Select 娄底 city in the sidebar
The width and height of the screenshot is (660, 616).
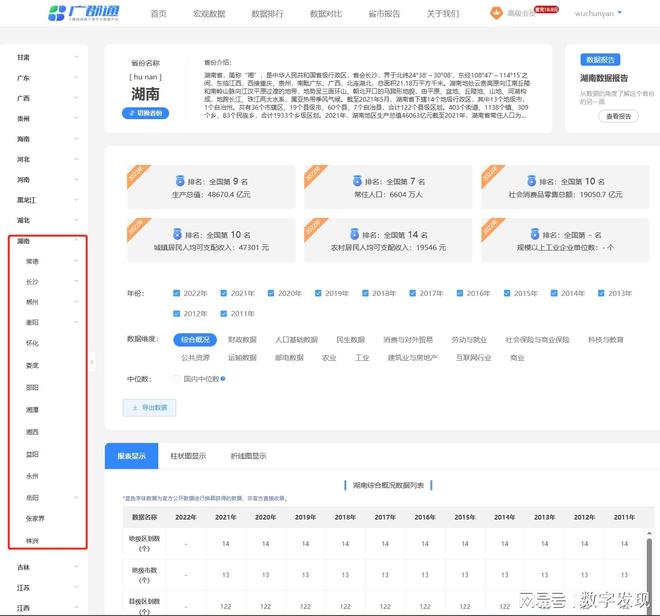point(32,365)
